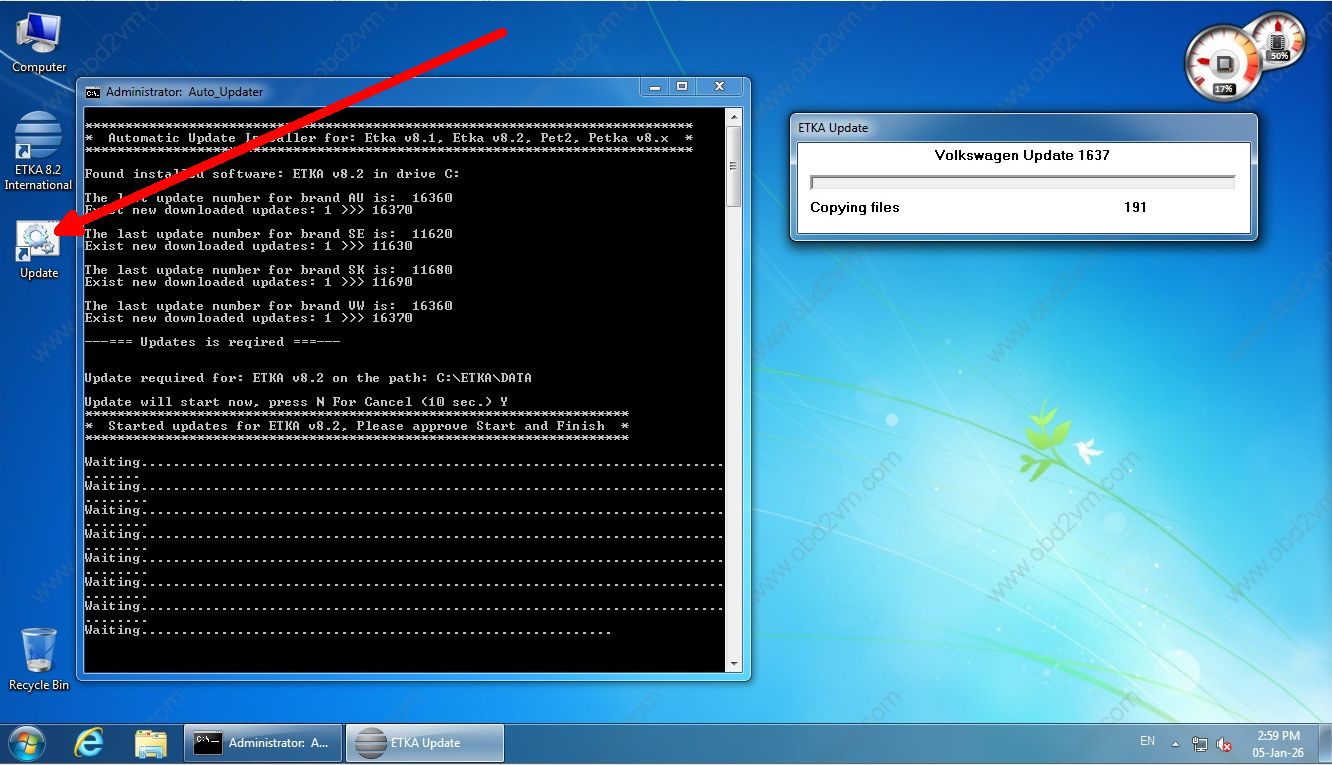Click the EN language indicator
The width and height of the screenshot is (1332, 765).
(x=1147, y=742)
